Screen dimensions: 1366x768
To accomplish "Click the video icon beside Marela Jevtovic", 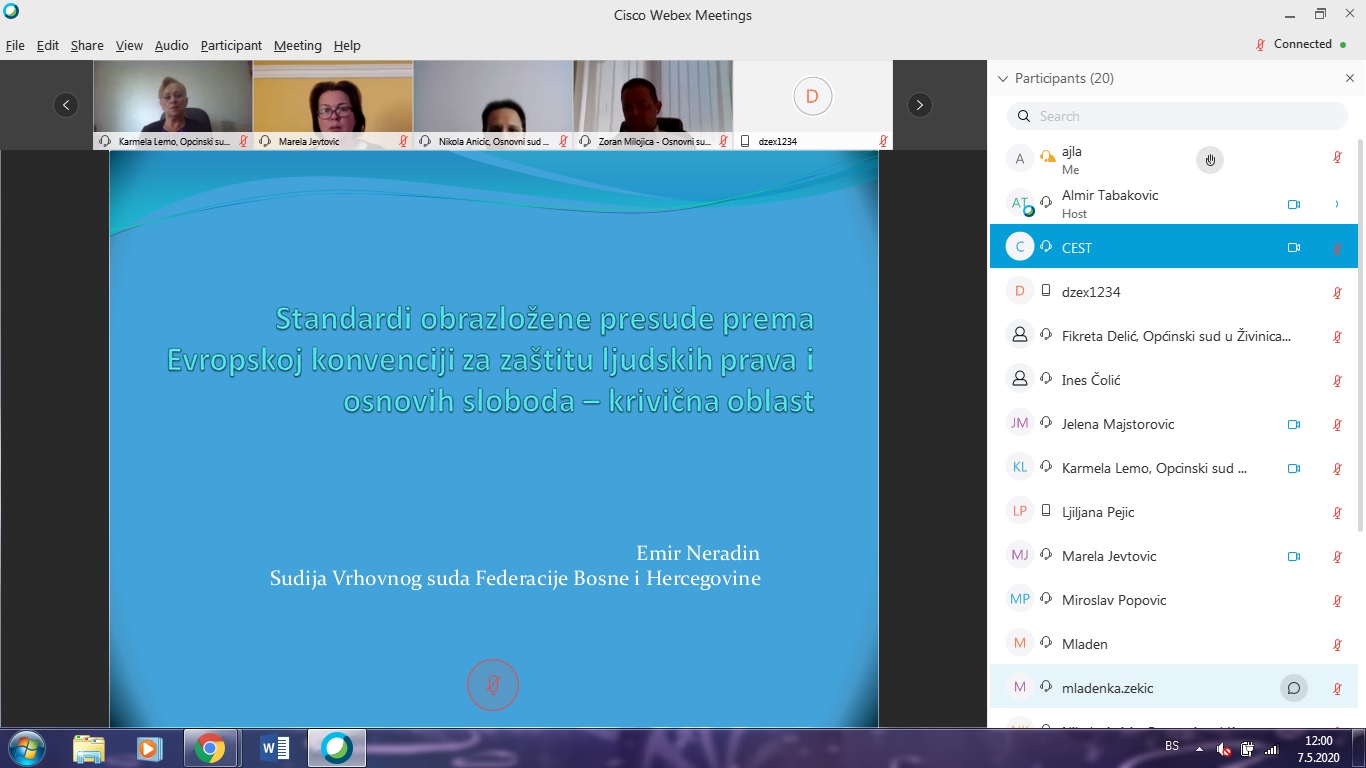I will coord(1293,556).
